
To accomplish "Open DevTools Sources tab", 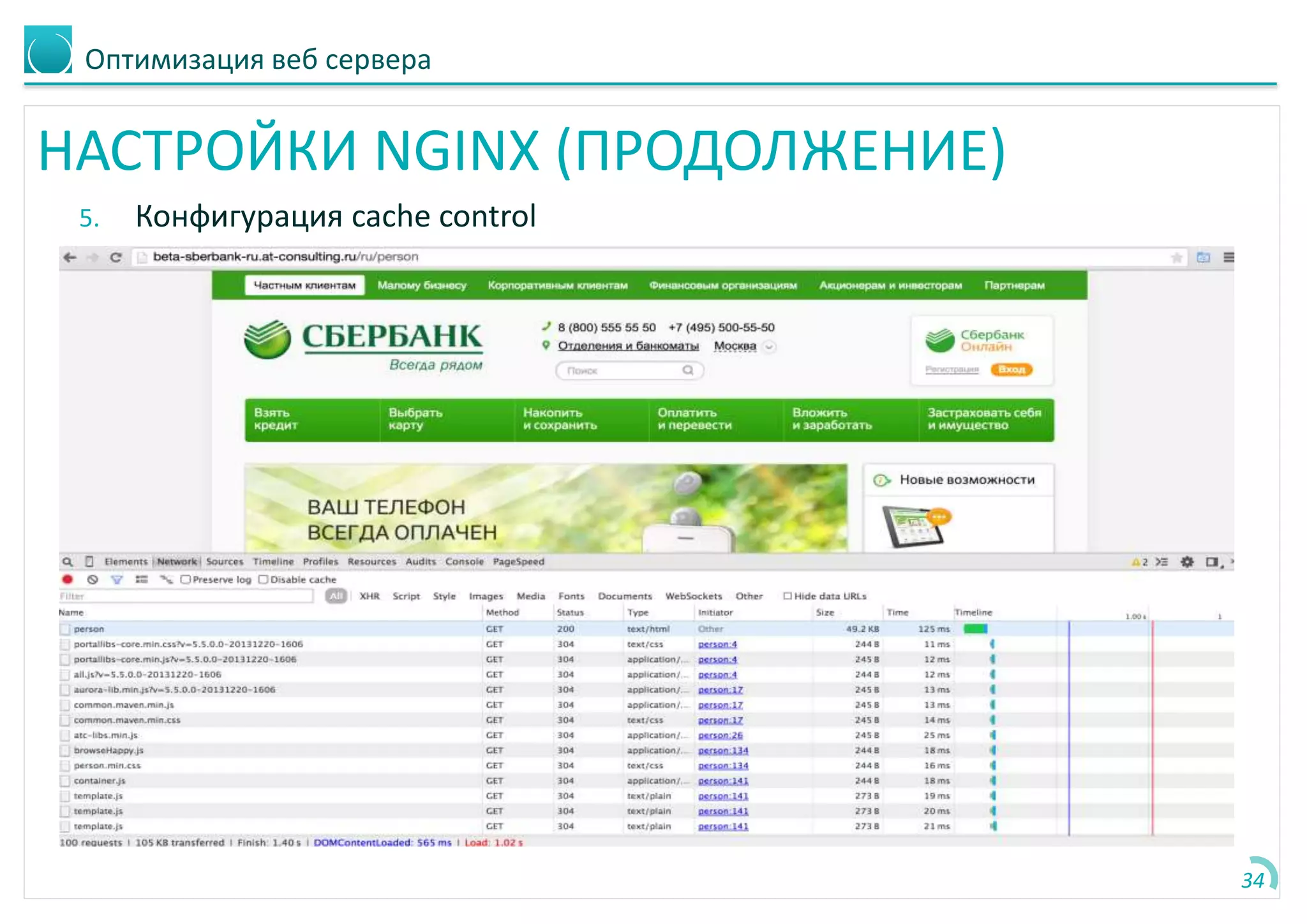I will [225, 562].
